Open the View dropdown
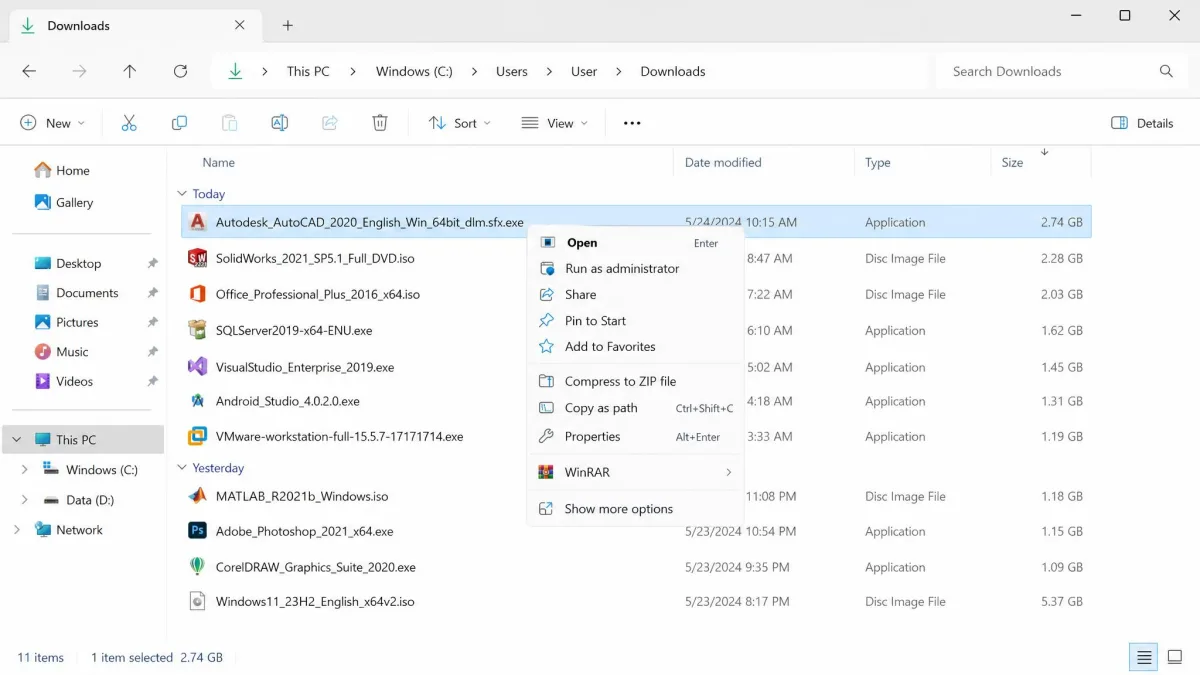Image resolution: width=1200 pixels, height=675 pixels. pos(554,123)
